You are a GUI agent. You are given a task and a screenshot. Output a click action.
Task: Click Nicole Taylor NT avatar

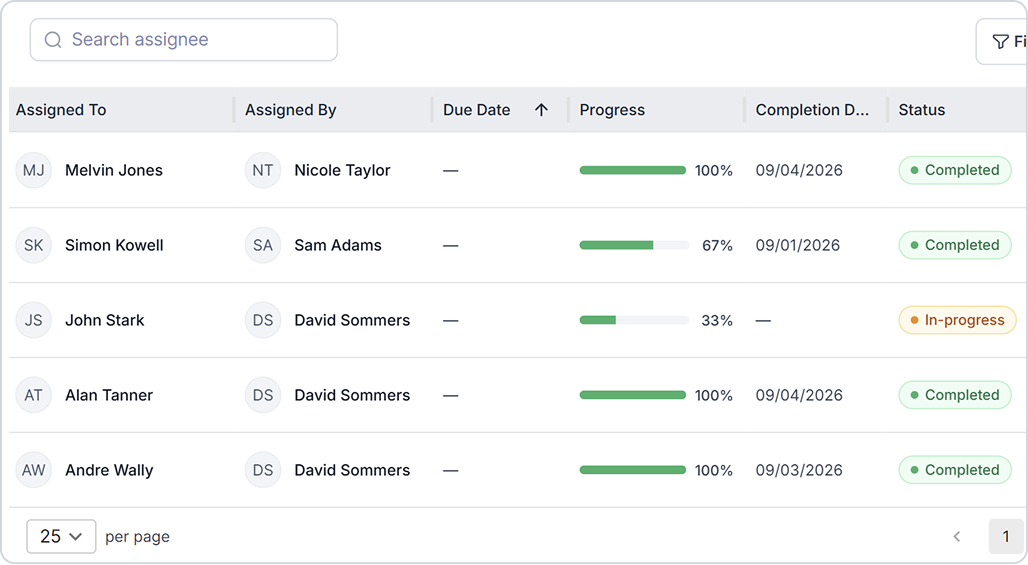[x=263, y=170]
